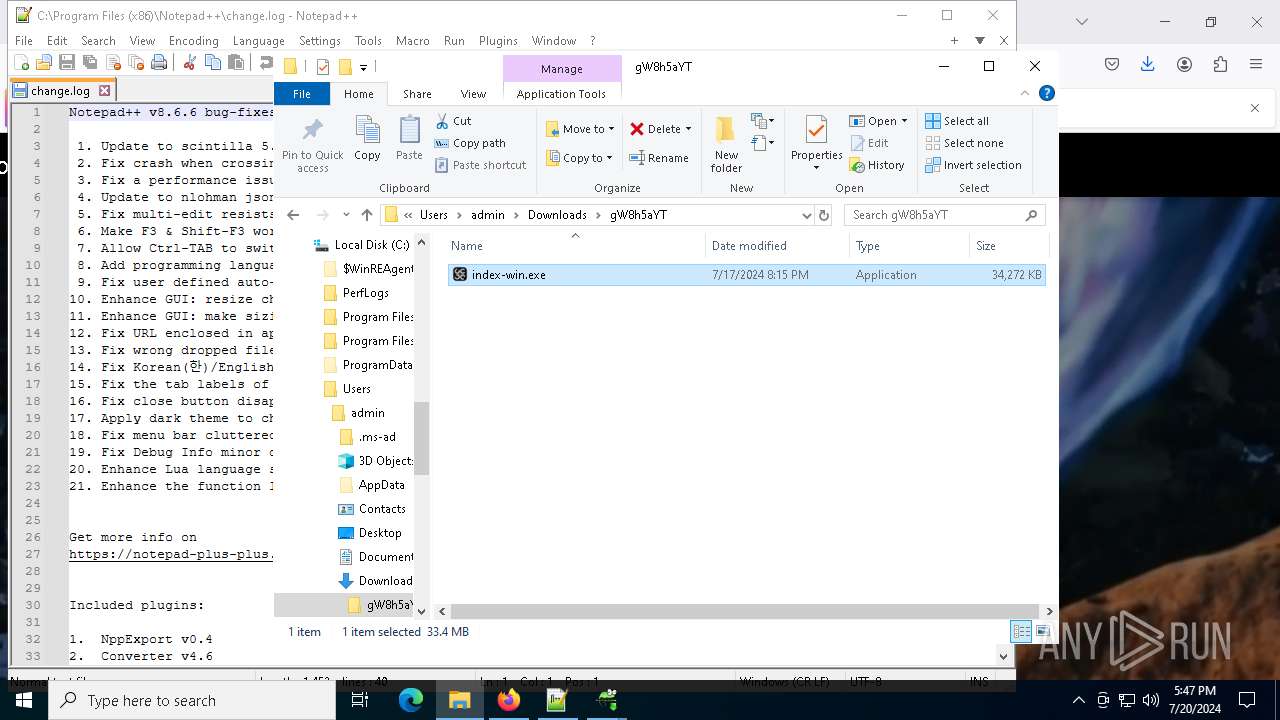1280x720 pixels.
Task: Click Cut in Explorer Clipboard group
Action: click(x=453, y=121)
